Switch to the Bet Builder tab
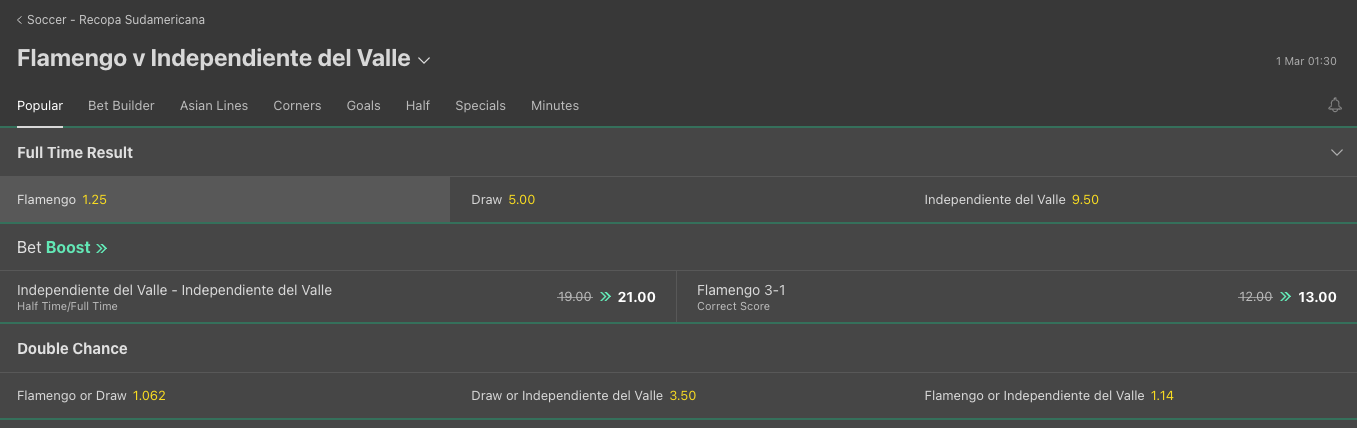The width and height of the screenshot is (1357, 428). tap(121, 105)
